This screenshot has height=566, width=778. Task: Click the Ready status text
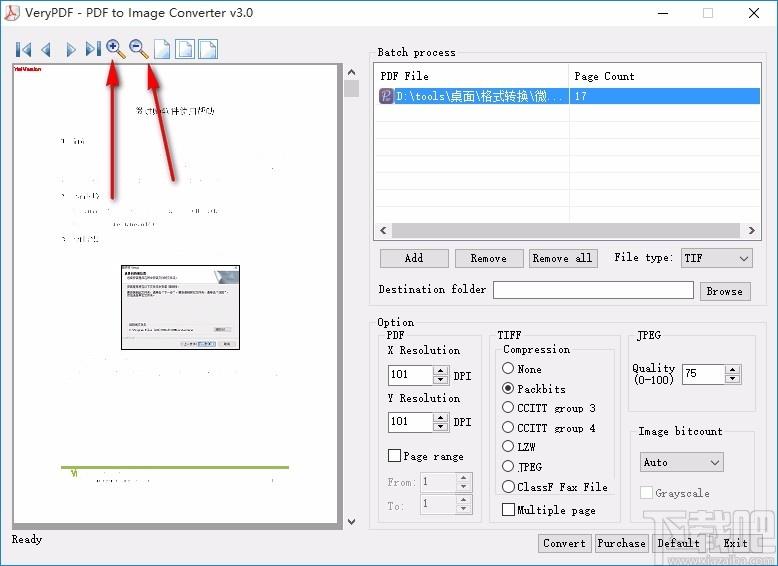(27, 539)
